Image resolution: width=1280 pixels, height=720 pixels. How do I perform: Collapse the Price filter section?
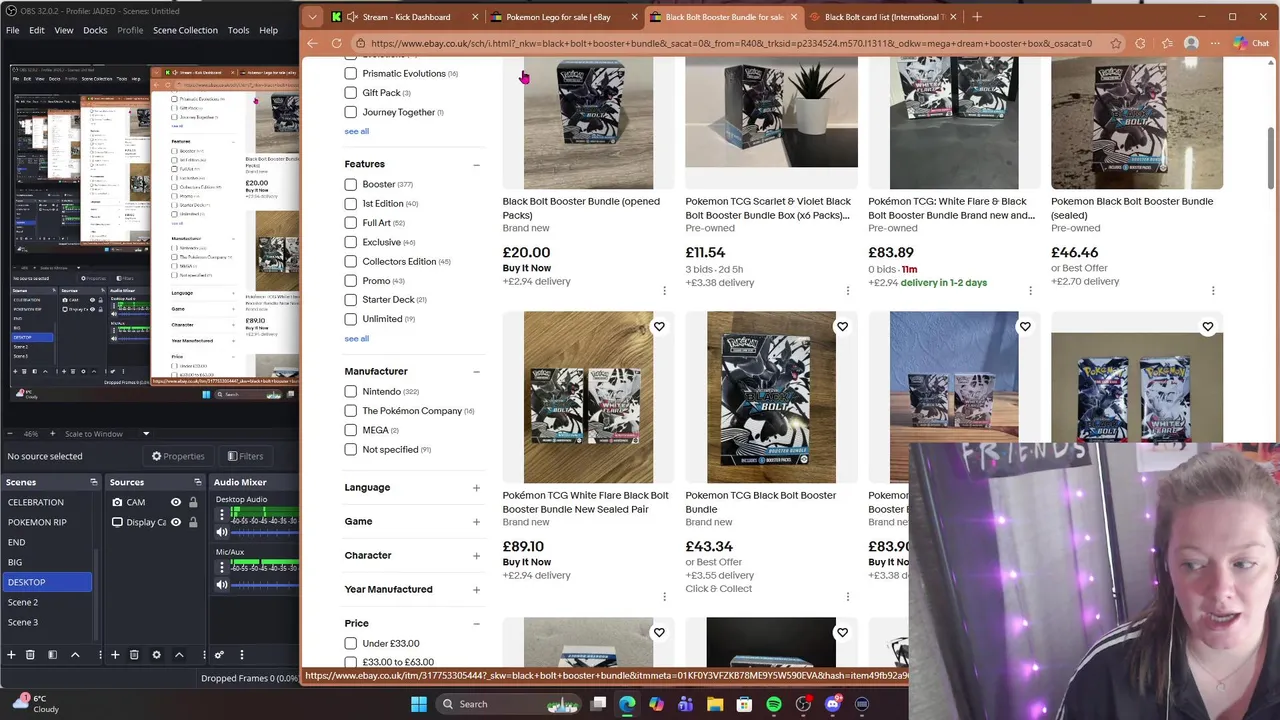point(476,624)
